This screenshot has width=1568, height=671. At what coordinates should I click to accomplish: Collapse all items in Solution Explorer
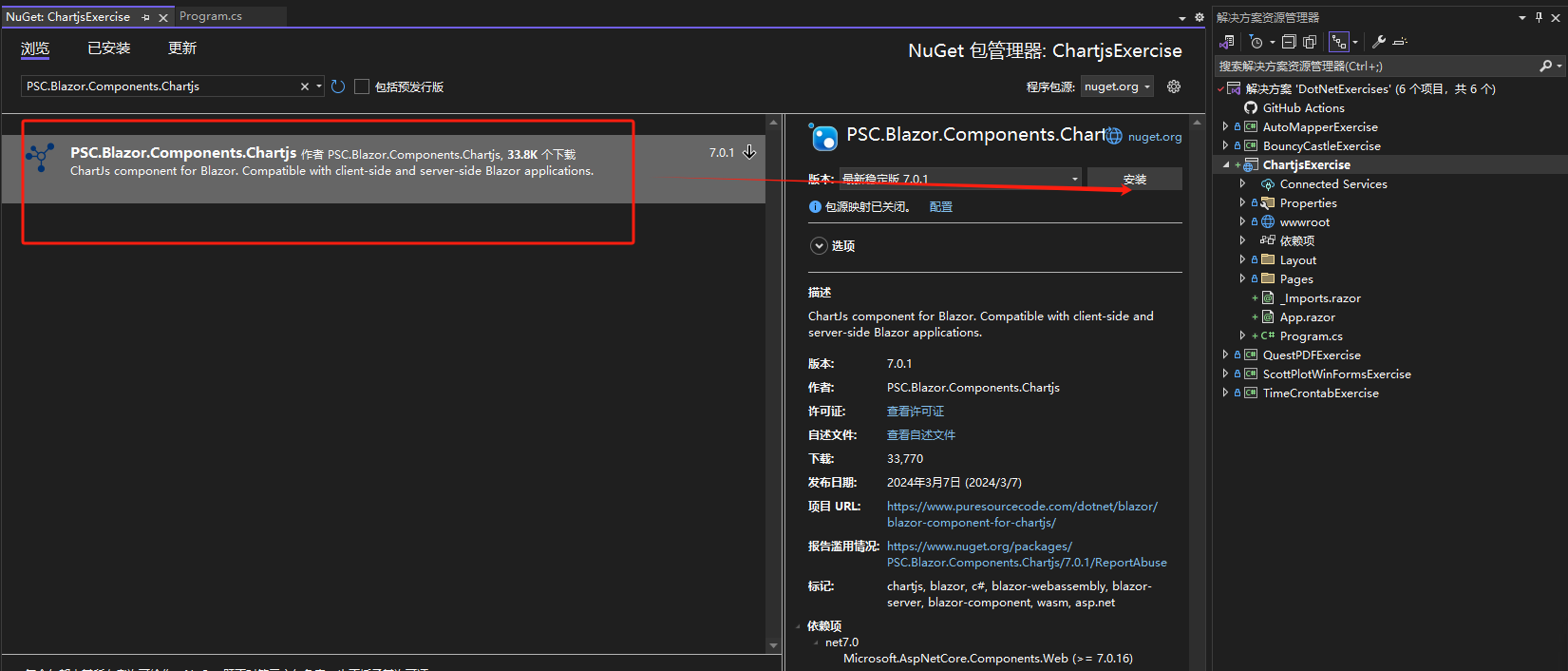1289,42
